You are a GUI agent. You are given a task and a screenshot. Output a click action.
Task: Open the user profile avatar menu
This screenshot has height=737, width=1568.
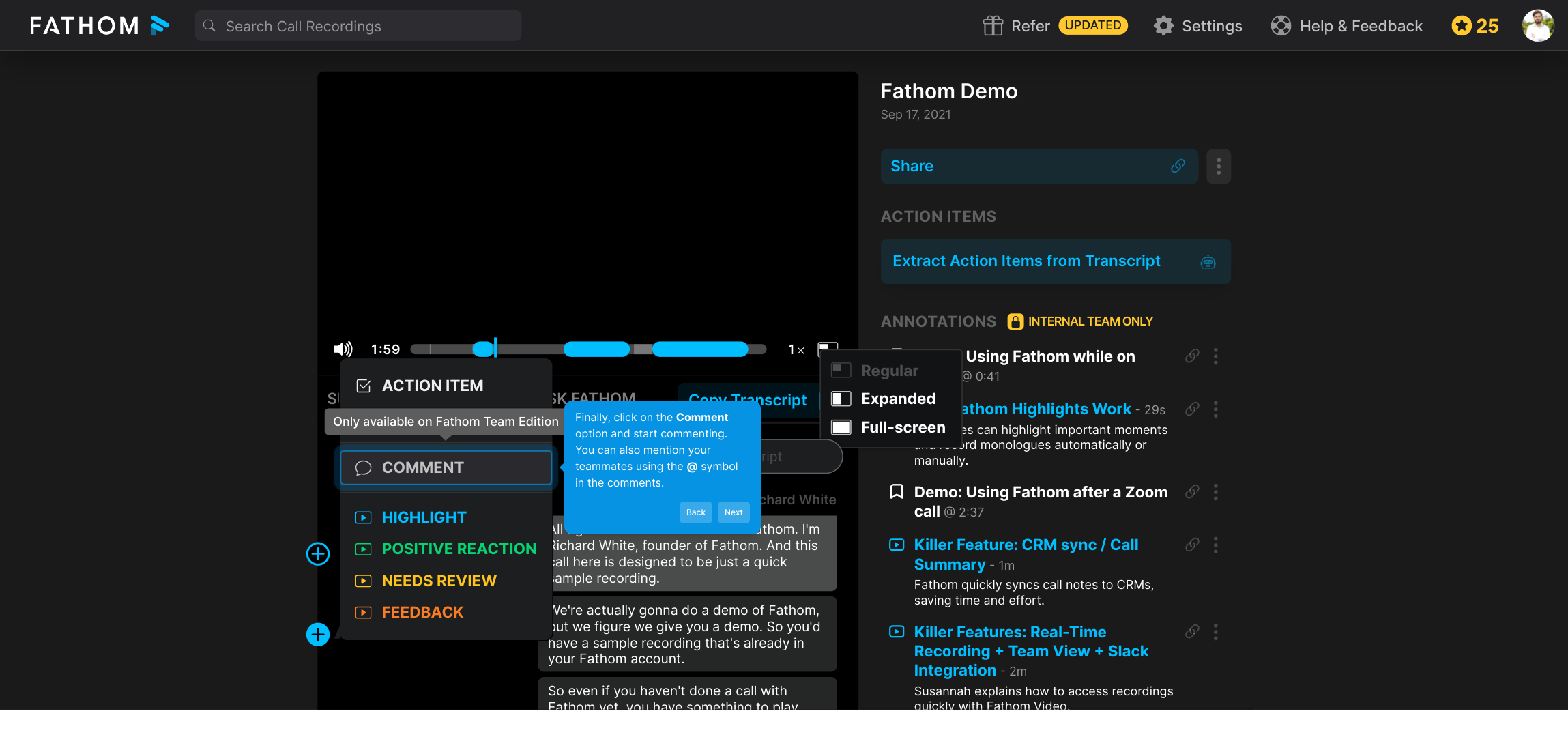[1538, 26]
